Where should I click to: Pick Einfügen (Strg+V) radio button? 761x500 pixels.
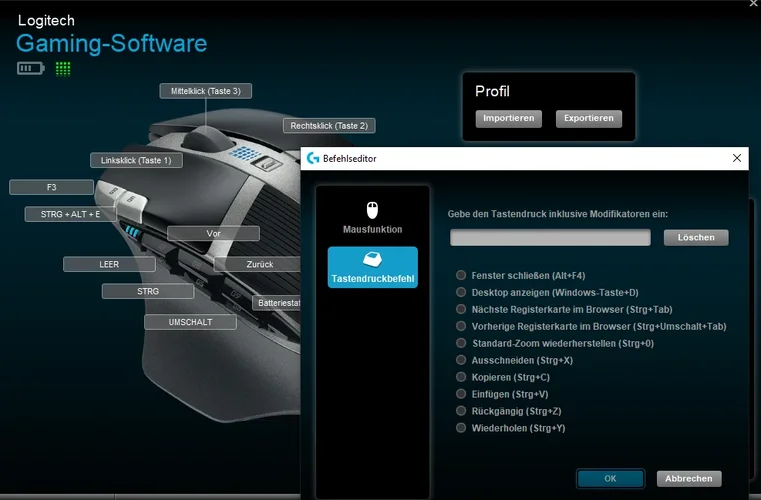461,394
